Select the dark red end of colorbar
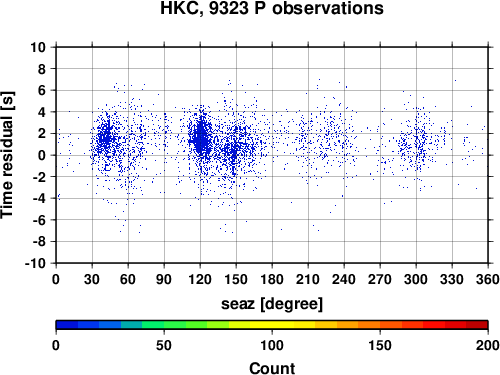 click(x=477, y=325)
